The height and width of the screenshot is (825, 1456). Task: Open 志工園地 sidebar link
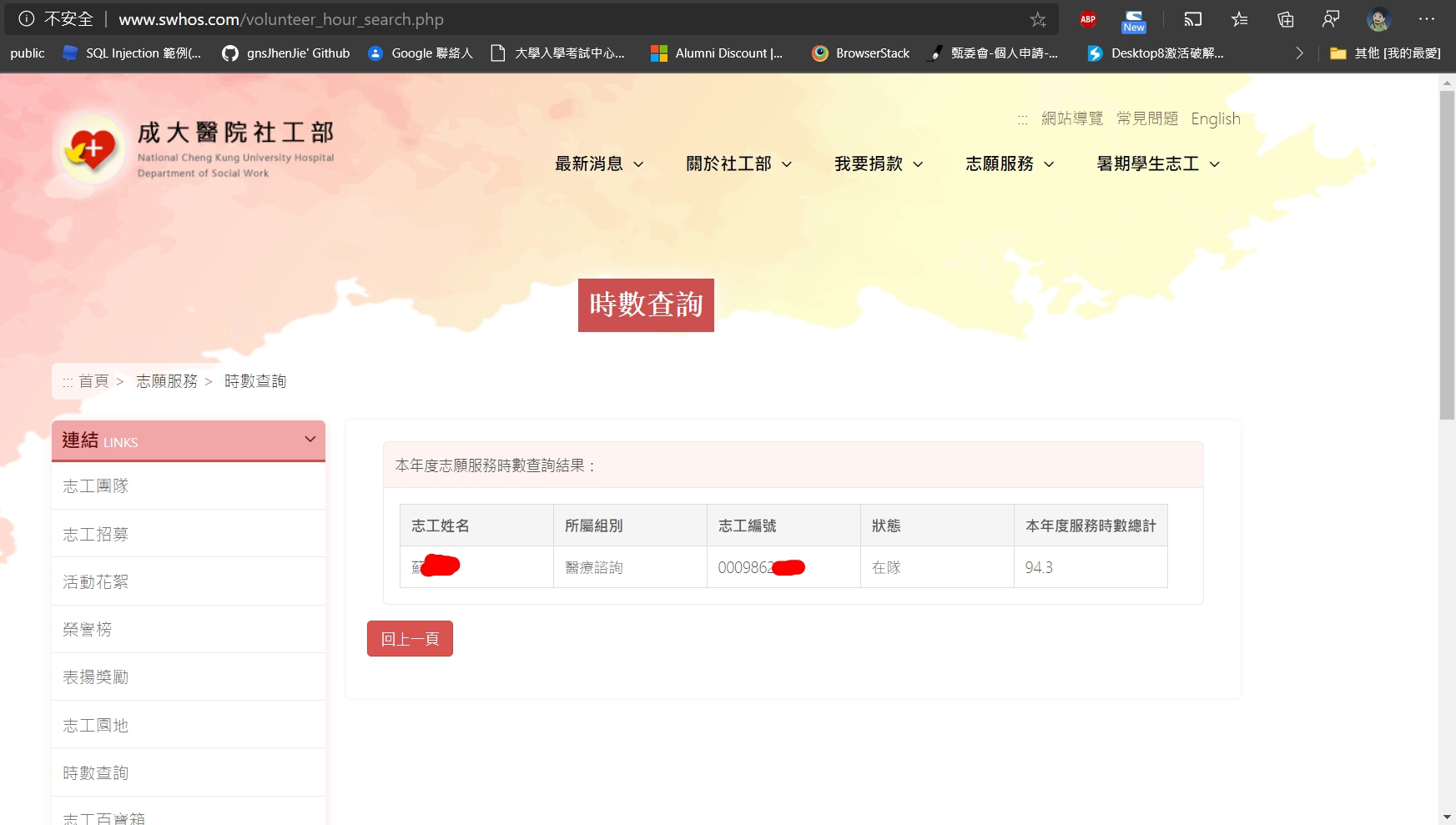pyautogui.click(x=189, y=725)
